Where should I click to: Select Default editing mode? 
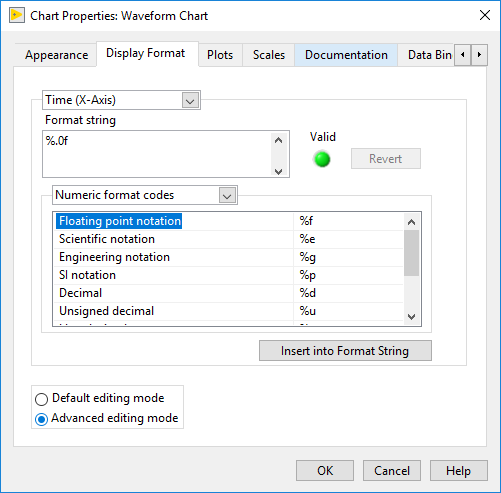[x=41, y=399]
